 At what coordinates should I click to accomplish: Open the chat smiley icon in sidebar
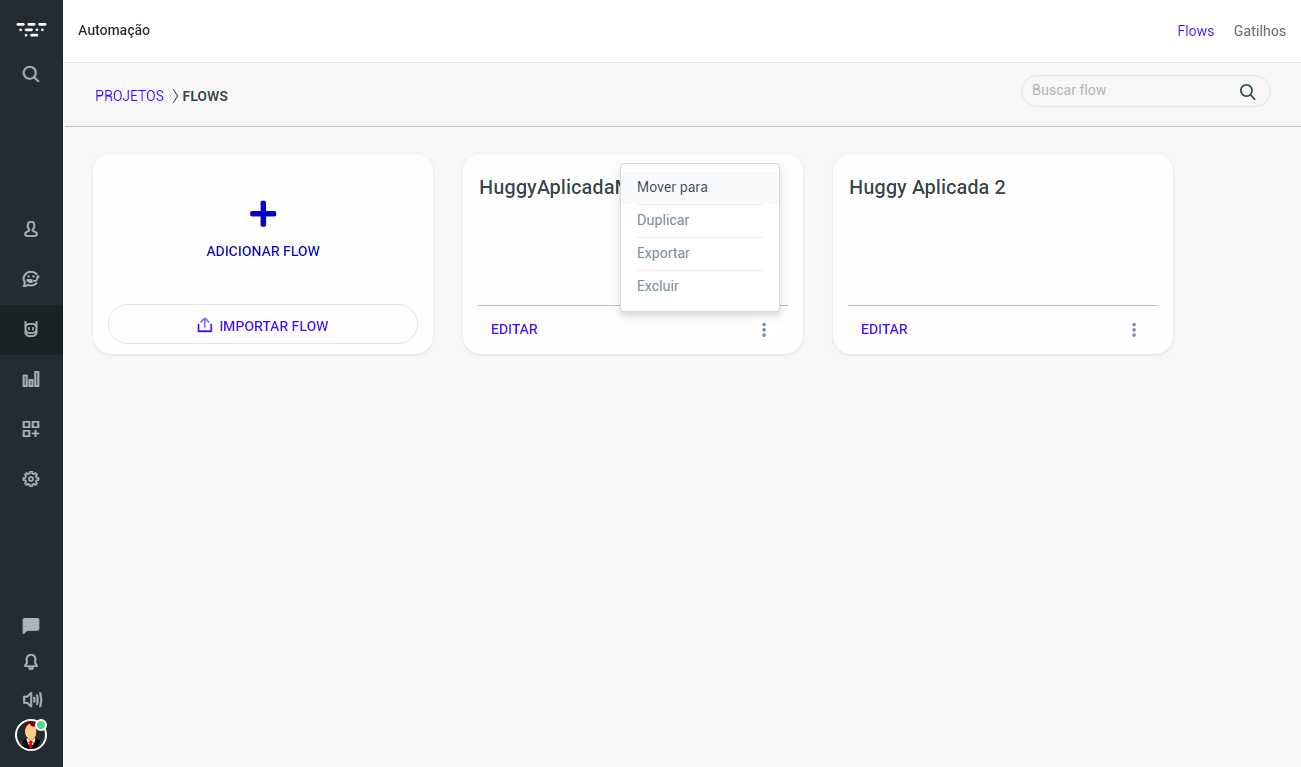31,279
